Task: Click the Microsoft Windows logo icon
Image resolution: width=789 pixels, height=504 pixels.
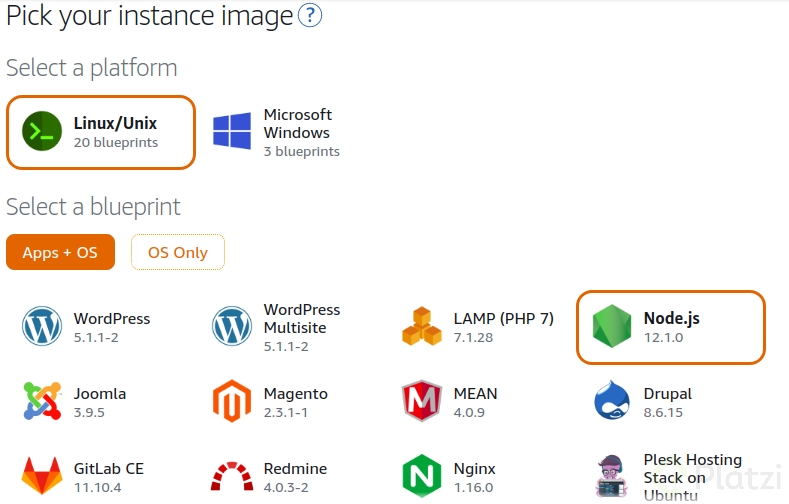Action: tap(232, 131)
